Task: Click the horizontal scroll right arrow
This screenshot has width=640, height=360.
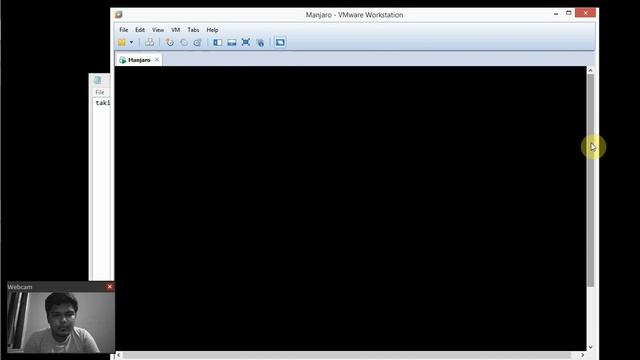Action: (x=582, y=355)
